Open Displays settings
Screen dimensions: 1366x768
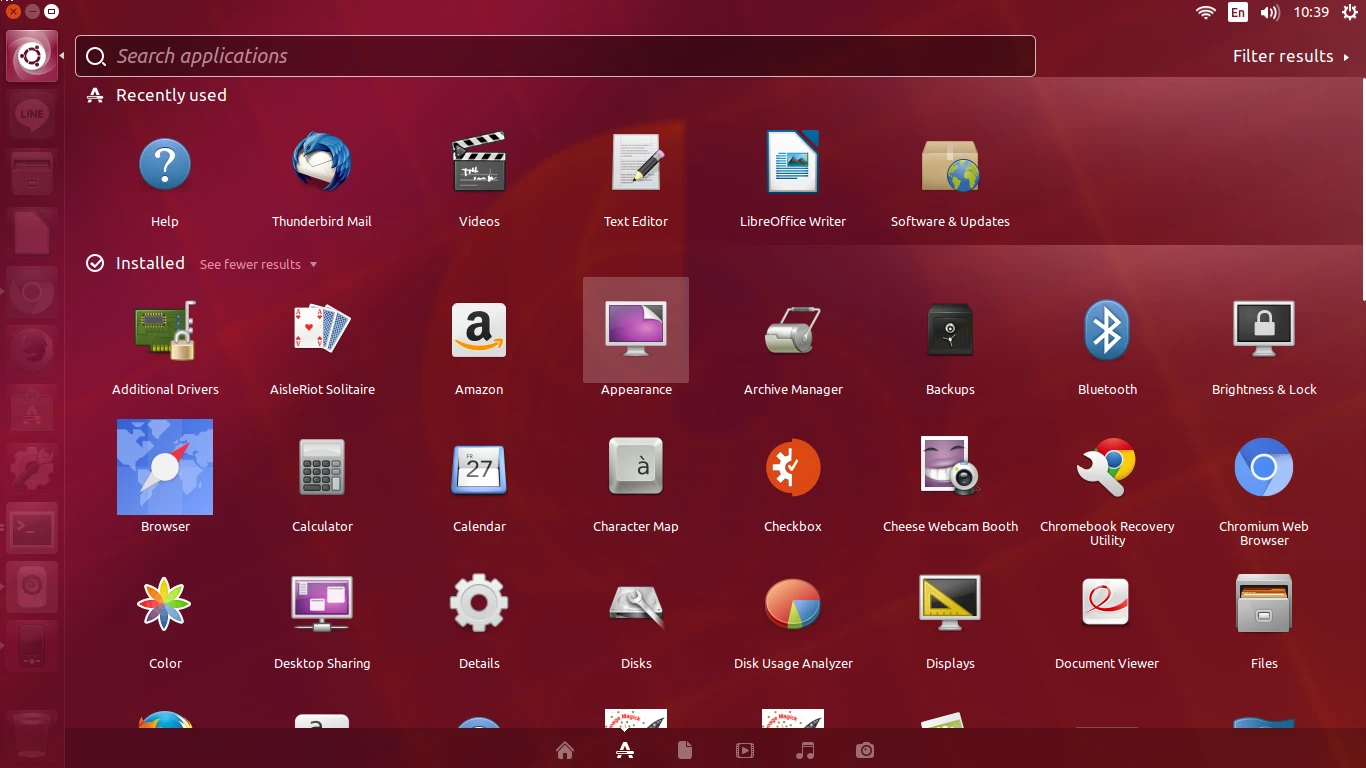950,604
